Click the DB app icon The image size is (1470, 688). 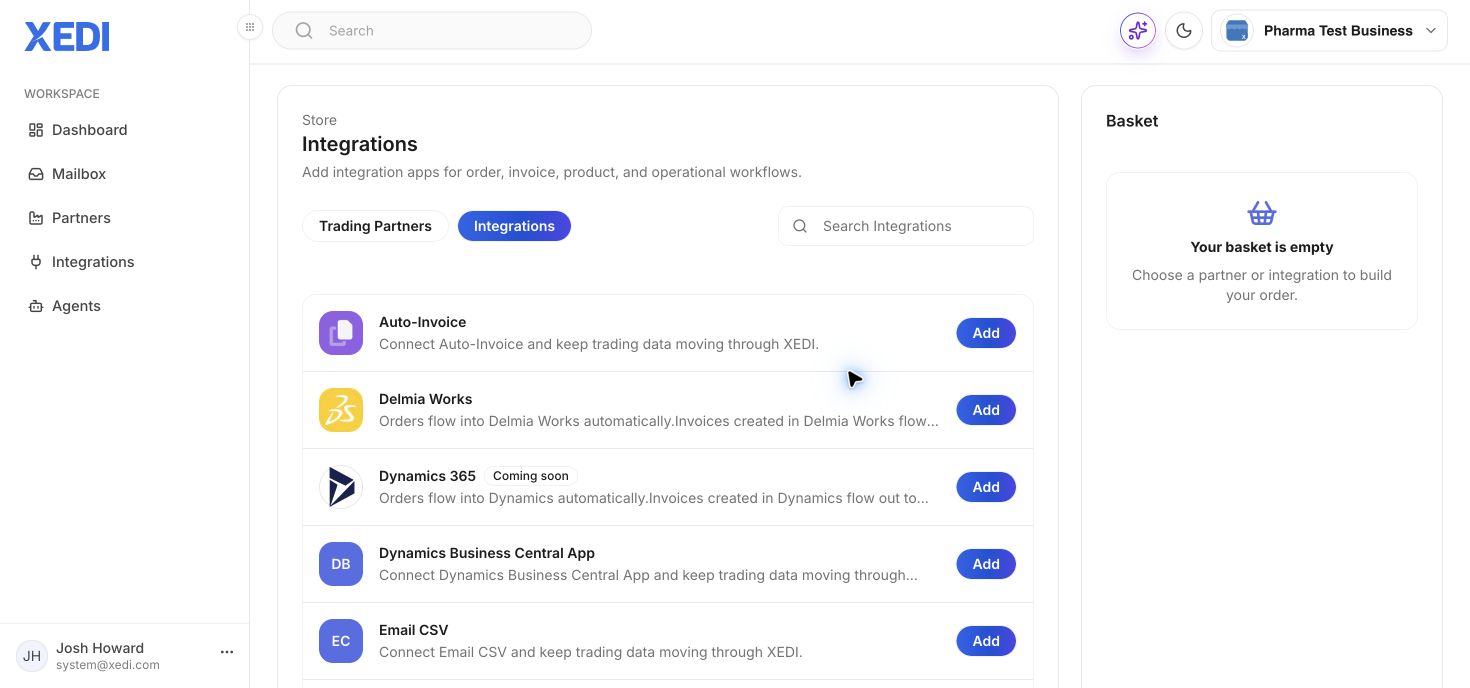(x=341, y=564)
